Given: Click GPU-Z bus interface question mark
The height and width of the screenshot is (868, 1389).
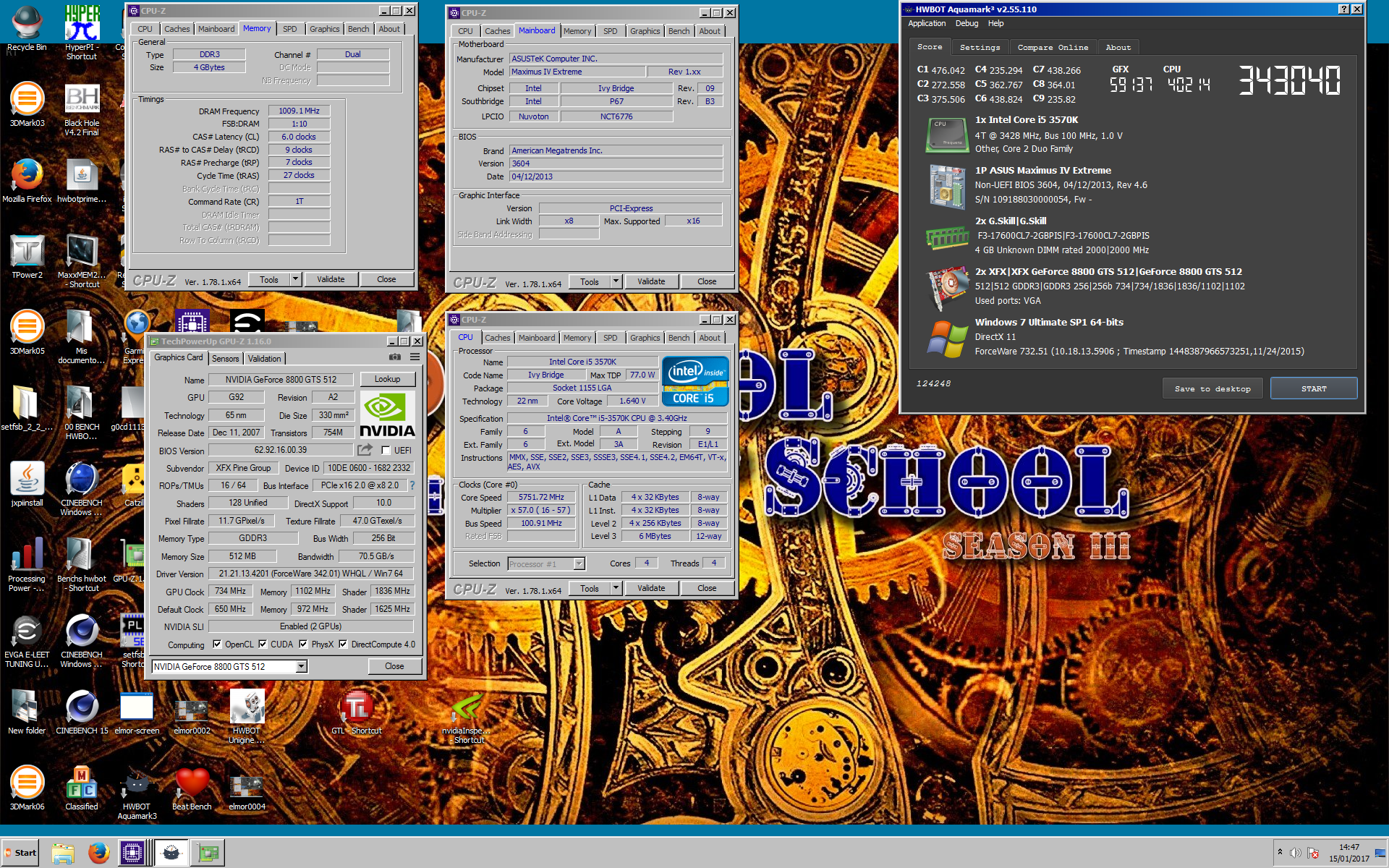Looking at the screenshot, I should point(412,485).
